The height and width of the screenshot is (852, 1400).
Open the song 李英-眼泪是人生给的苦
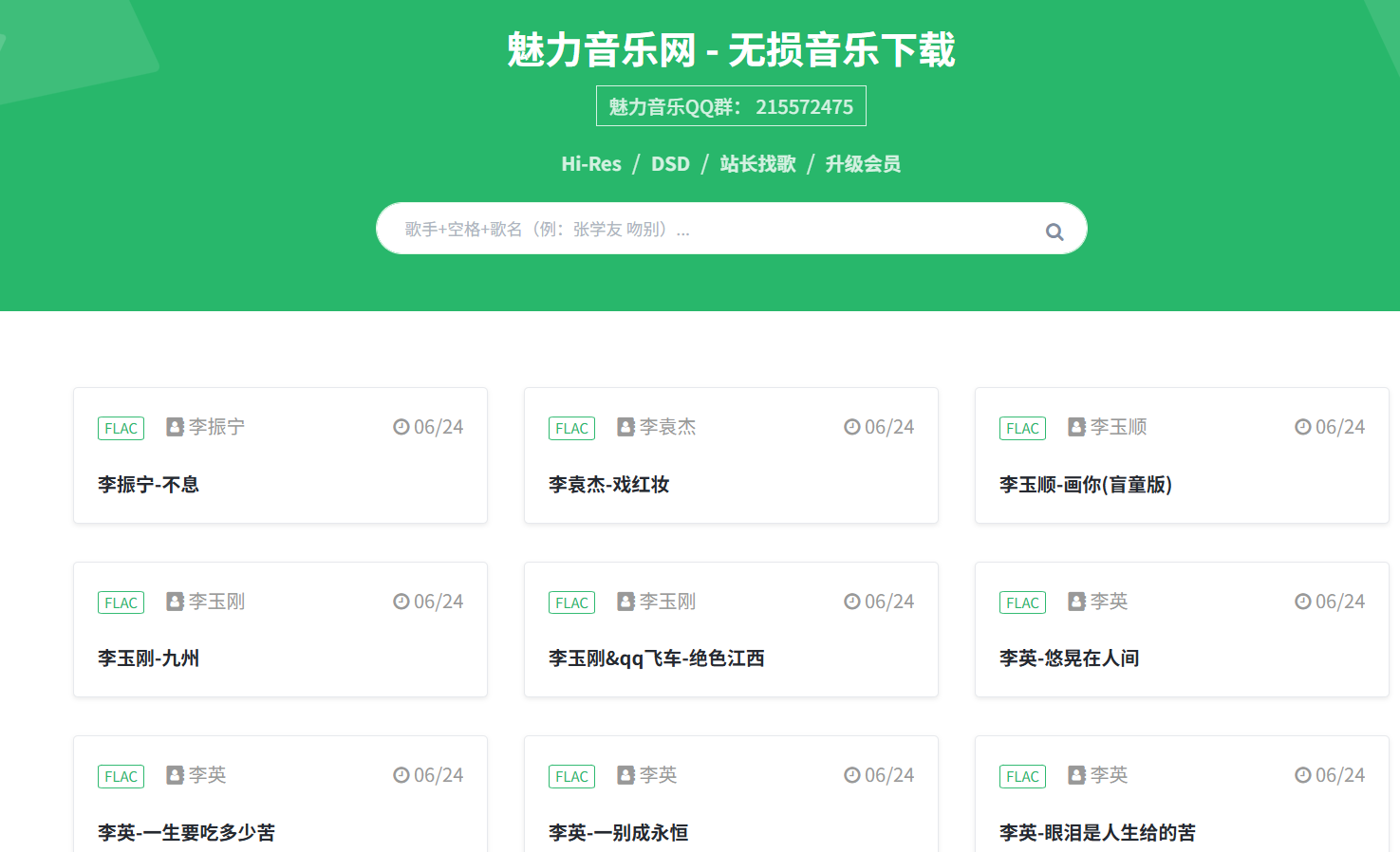(1097, 832)
